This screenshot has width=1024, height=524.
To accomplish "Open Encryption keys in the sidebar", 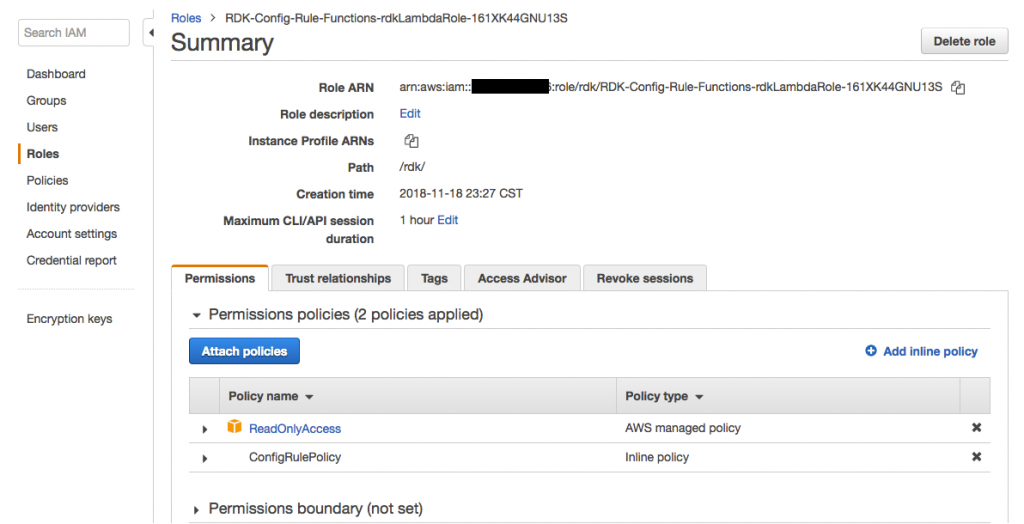I will click(x=69, y=319).
